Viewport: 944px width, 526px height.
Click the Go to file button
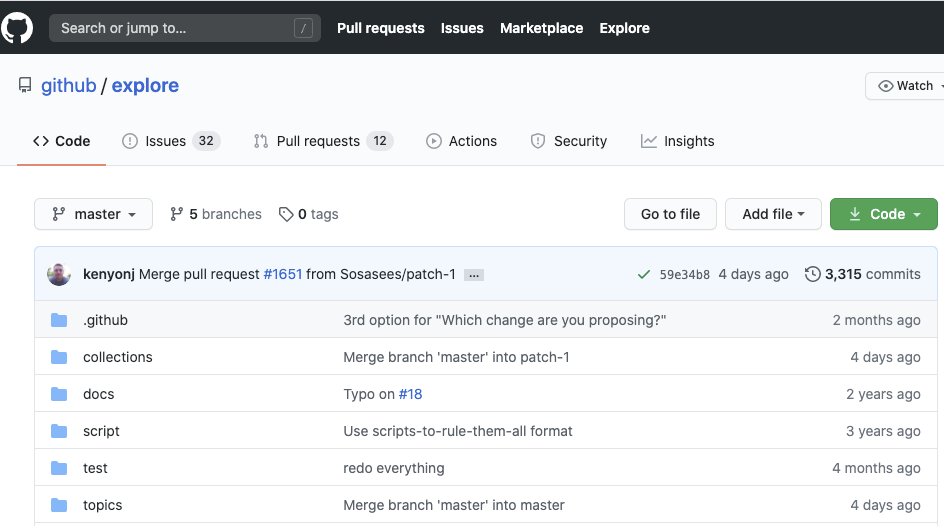point(670,214)
